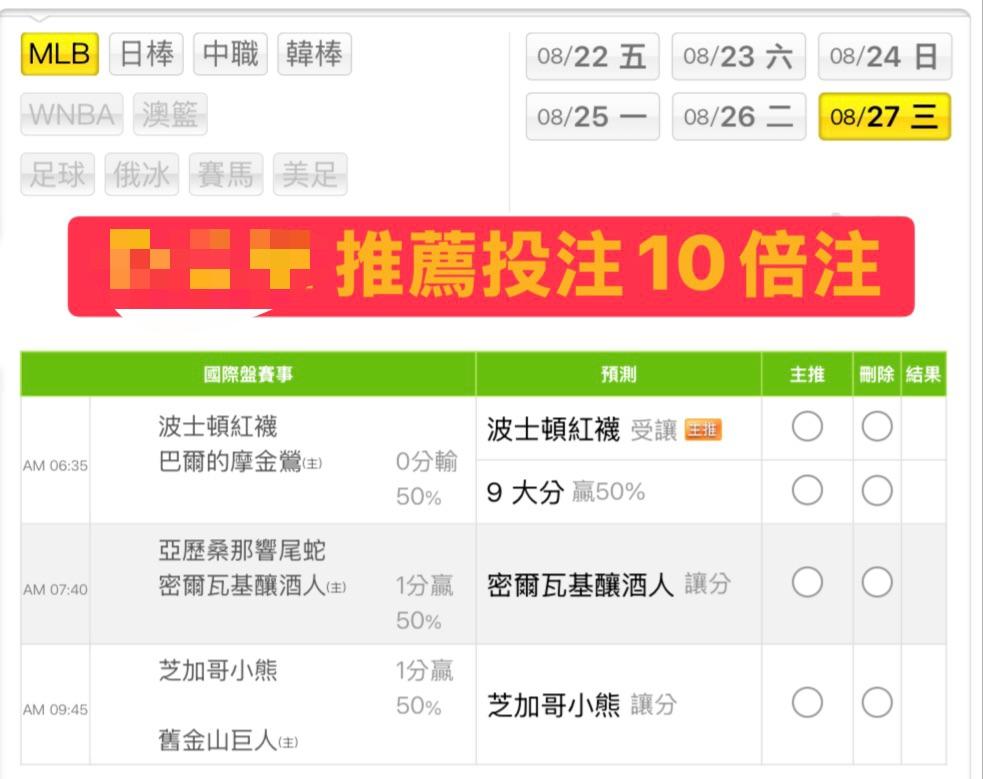Choose the 08/26 二 date button
Screen dimensions: 983x779
739,117
